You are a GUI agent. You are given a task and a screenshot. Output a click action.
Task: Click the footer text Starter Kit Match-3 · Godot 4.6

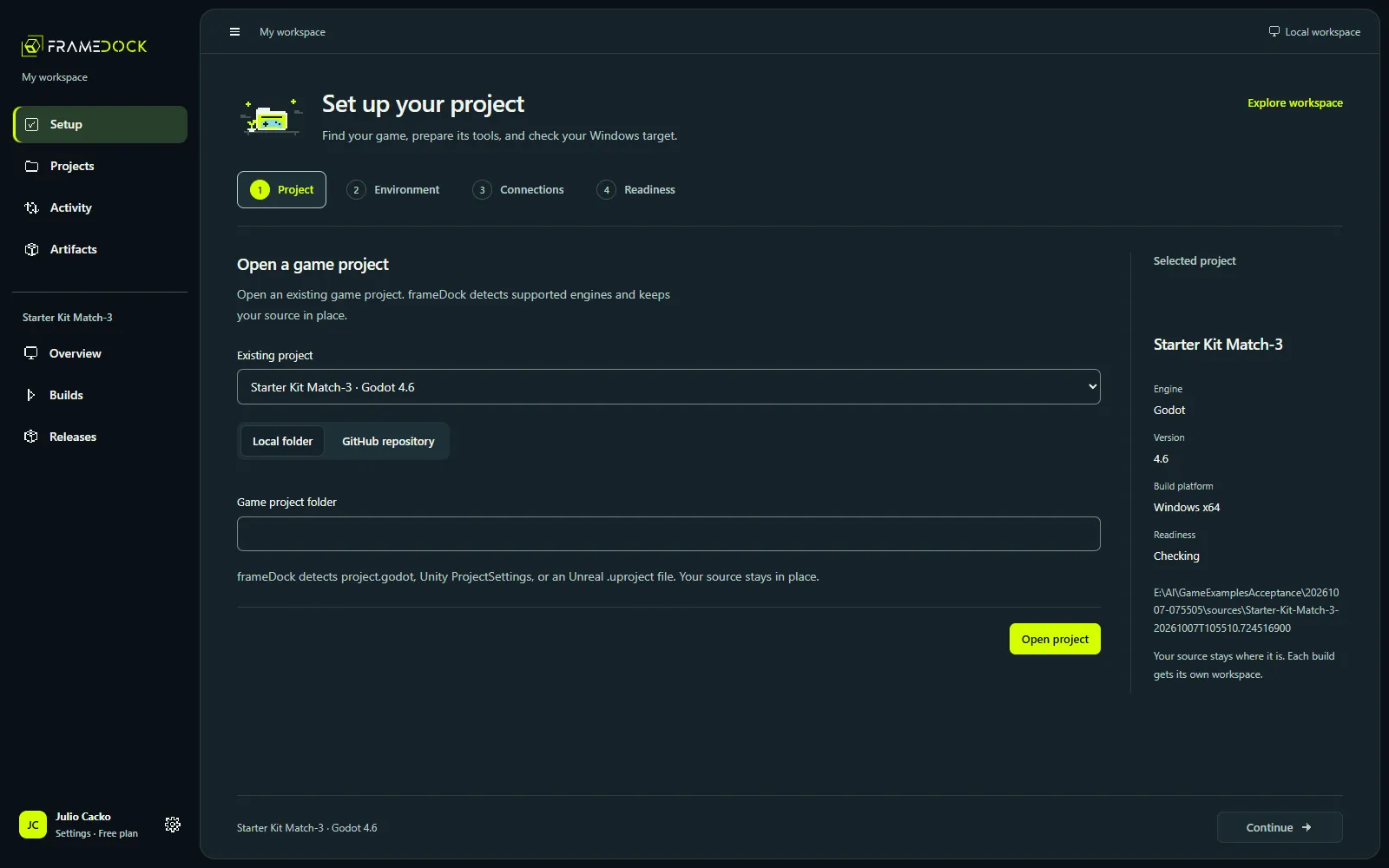click(x=307, y=828)
